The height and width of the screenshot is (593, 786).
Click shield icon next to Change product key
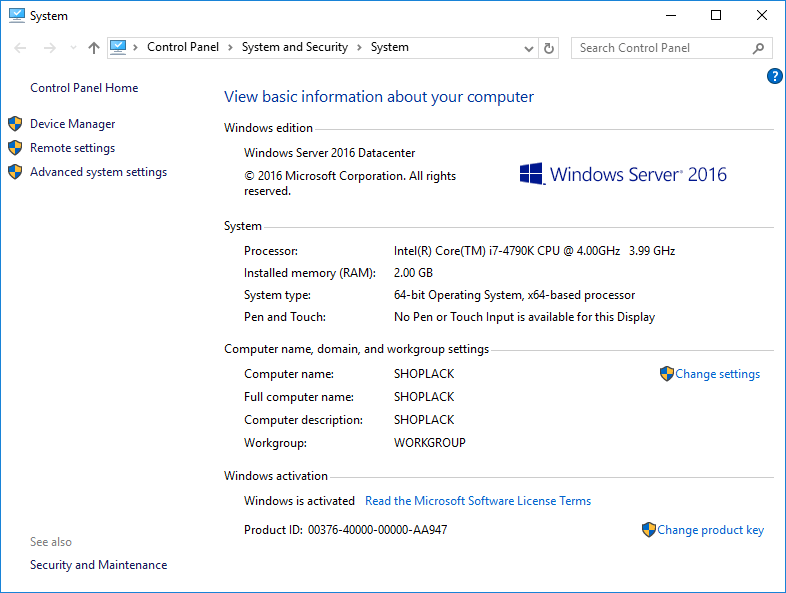coord(649,529)
